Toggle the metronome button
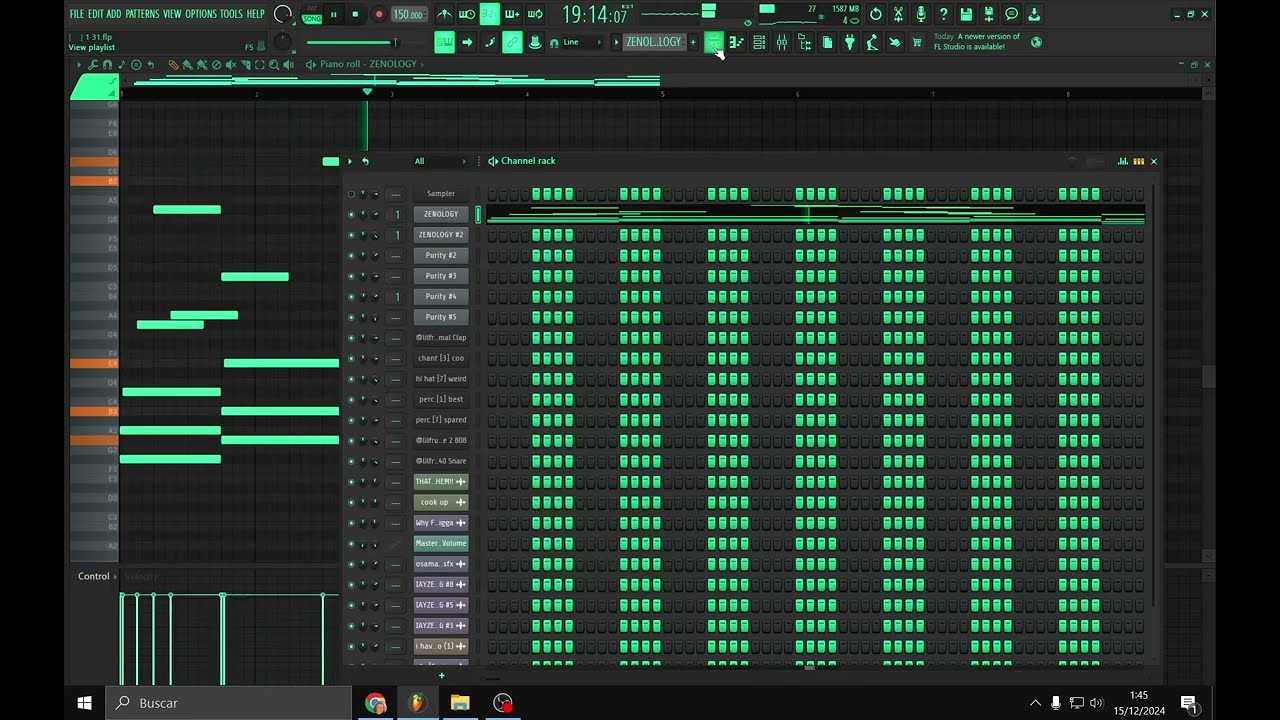This screenshot has height=720, width=1280. tap(444, 14)
